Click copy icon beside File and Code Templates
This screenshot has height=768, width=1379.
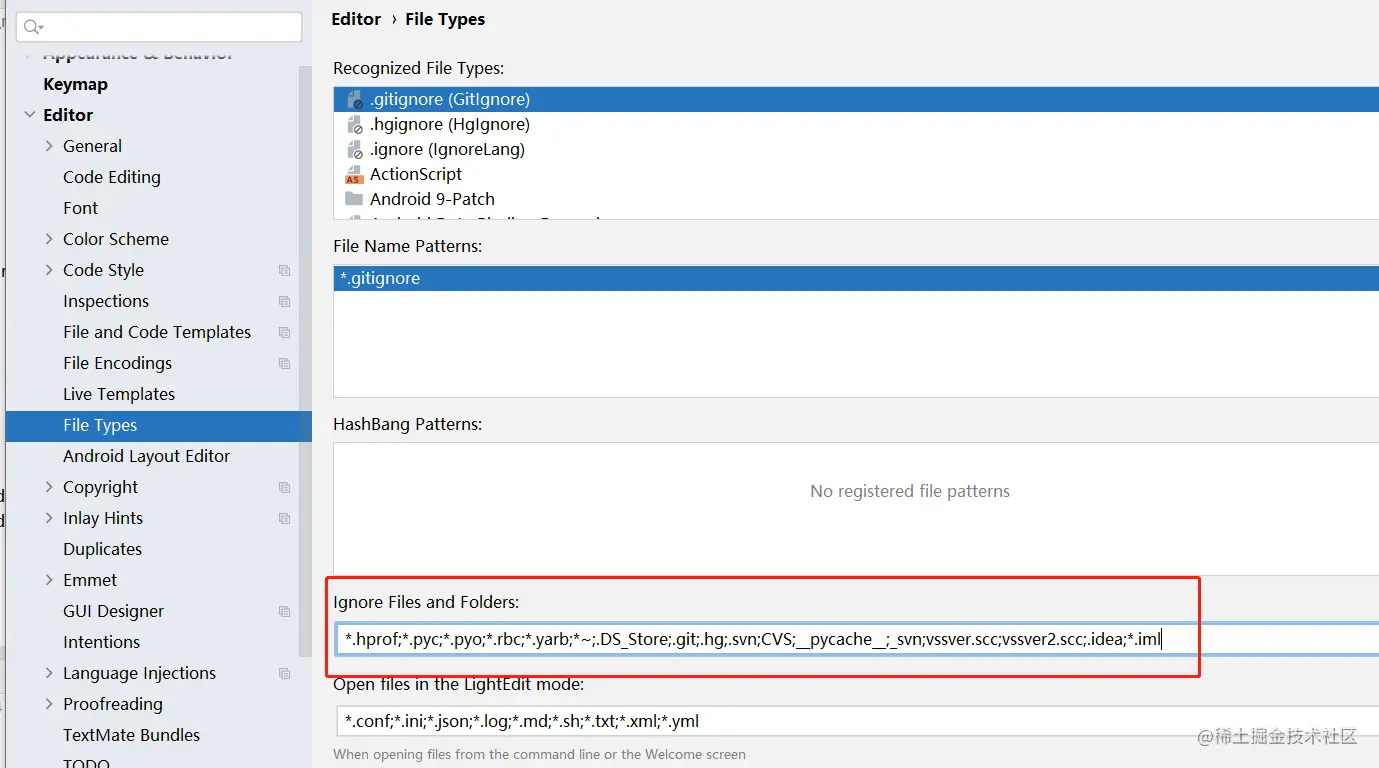[285, 332]
